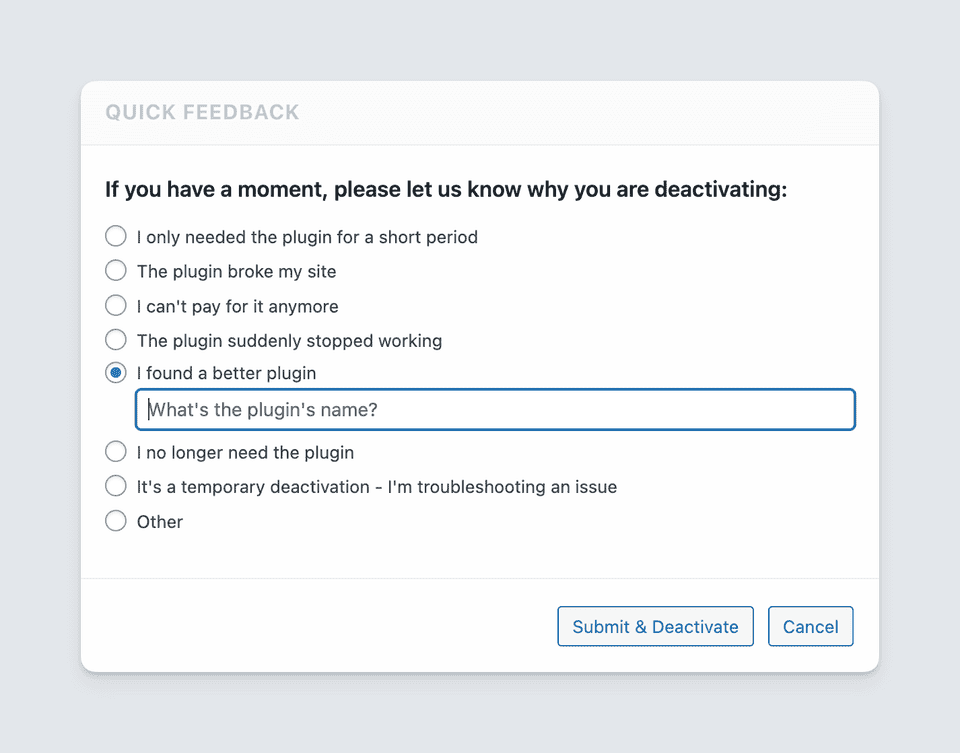Viewport: 960px width, 753px height.
Task: Select the temporary deactivation radio button
Action: point(116,487)
